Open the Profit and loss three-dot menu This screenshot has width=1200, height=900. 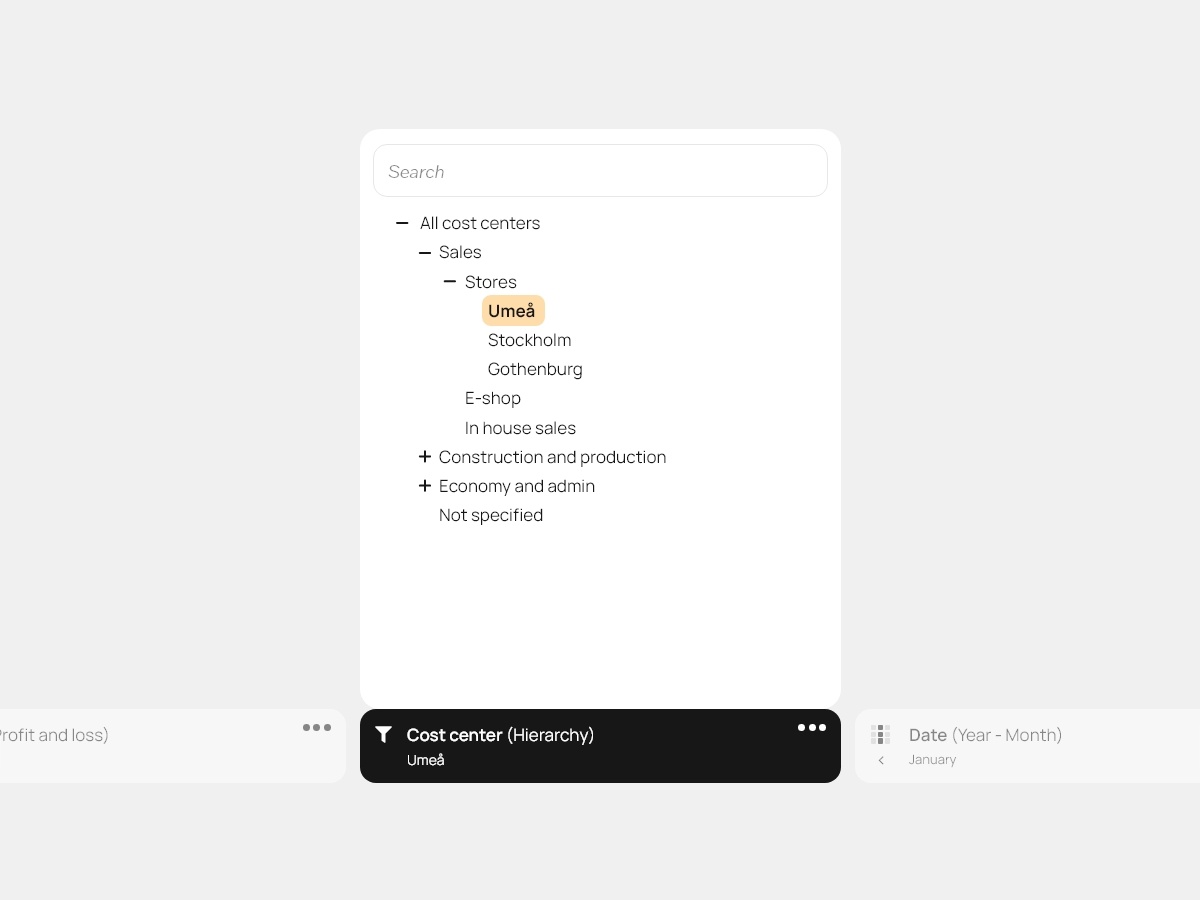coord(317,727)
